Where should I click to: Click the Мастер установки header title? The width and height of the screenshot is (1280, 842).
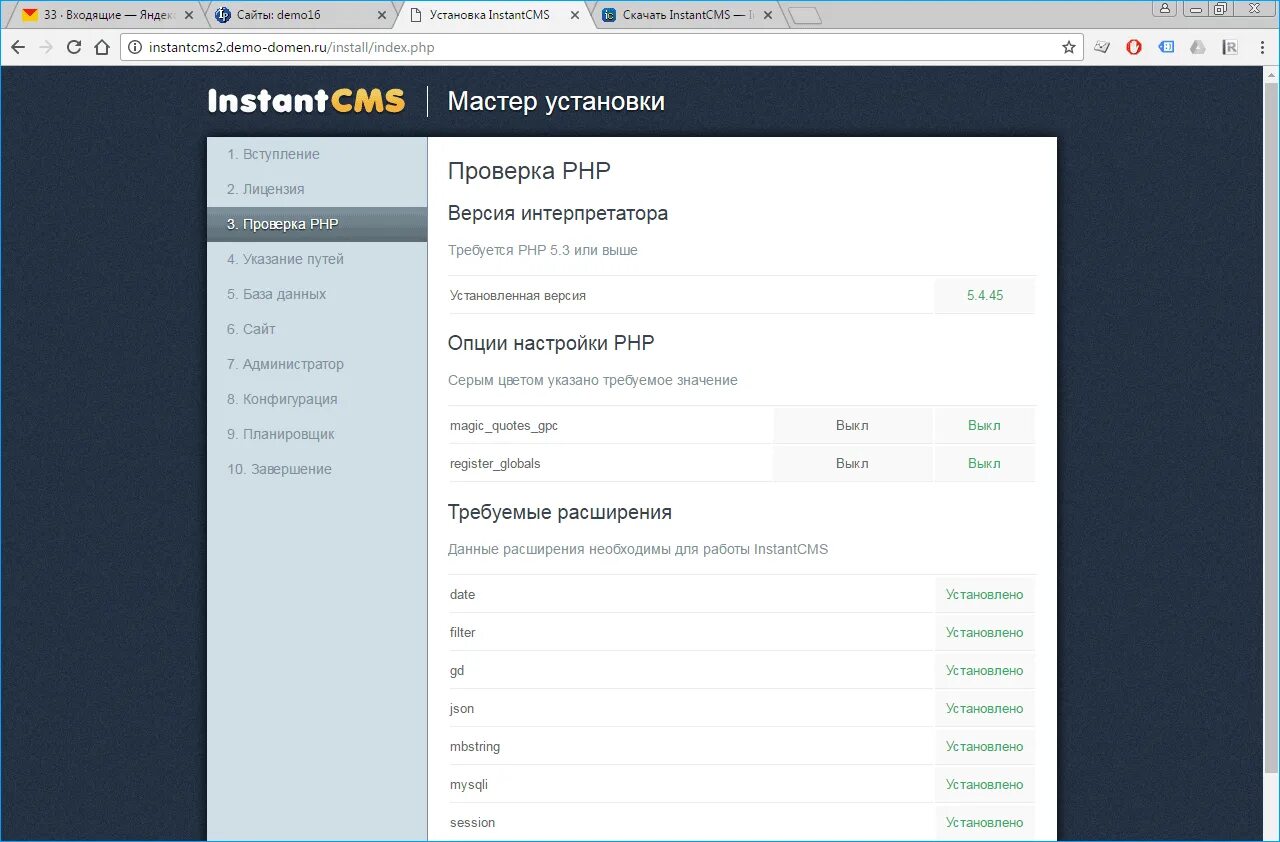pos(556,101)
